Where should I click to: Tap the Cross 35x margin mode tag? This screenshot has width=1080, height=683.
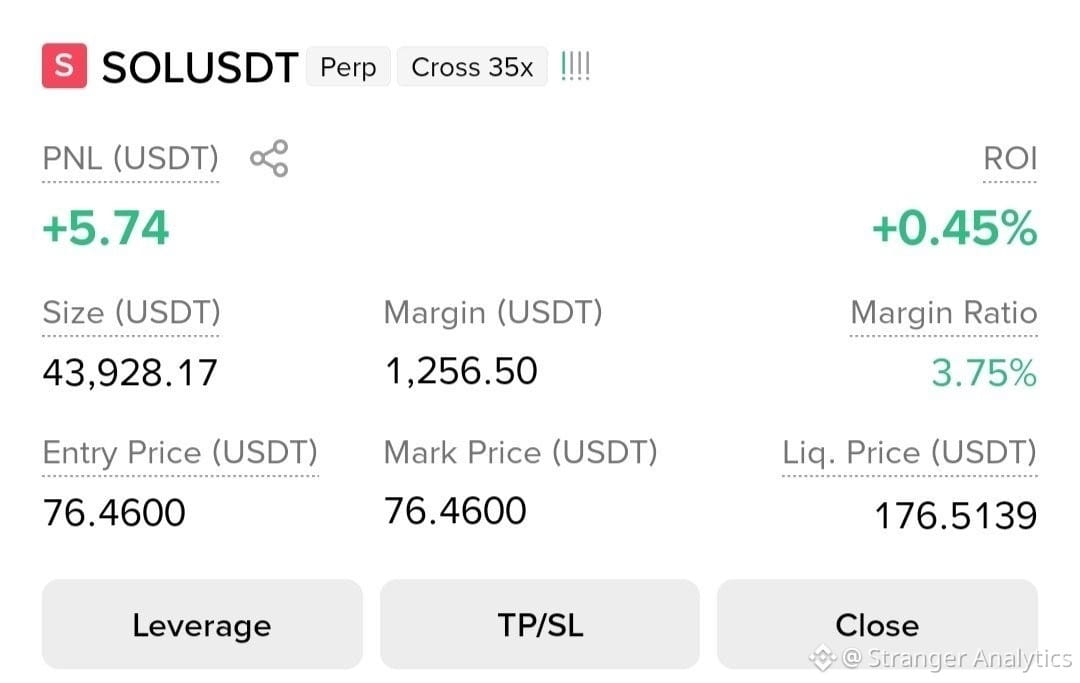pos(472,67)
